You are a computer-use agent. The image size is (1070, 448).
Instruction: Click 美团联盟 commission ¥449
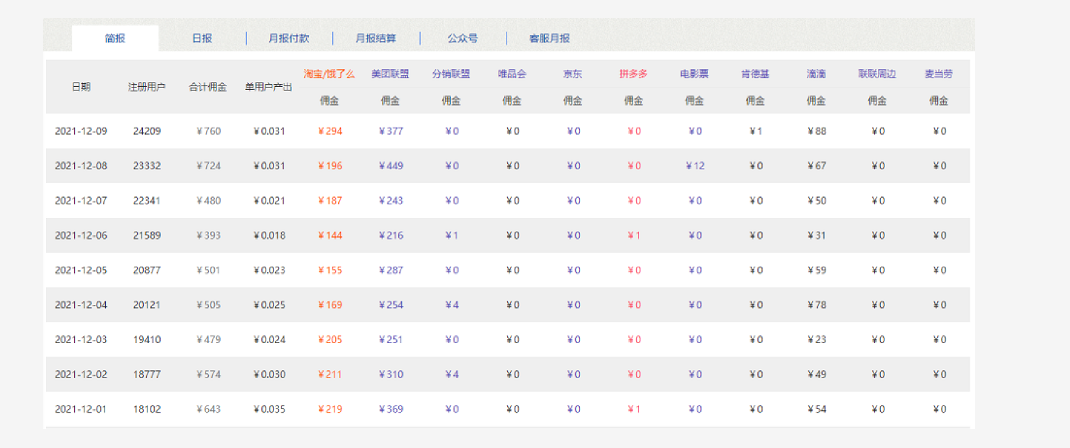click(390, 166)
